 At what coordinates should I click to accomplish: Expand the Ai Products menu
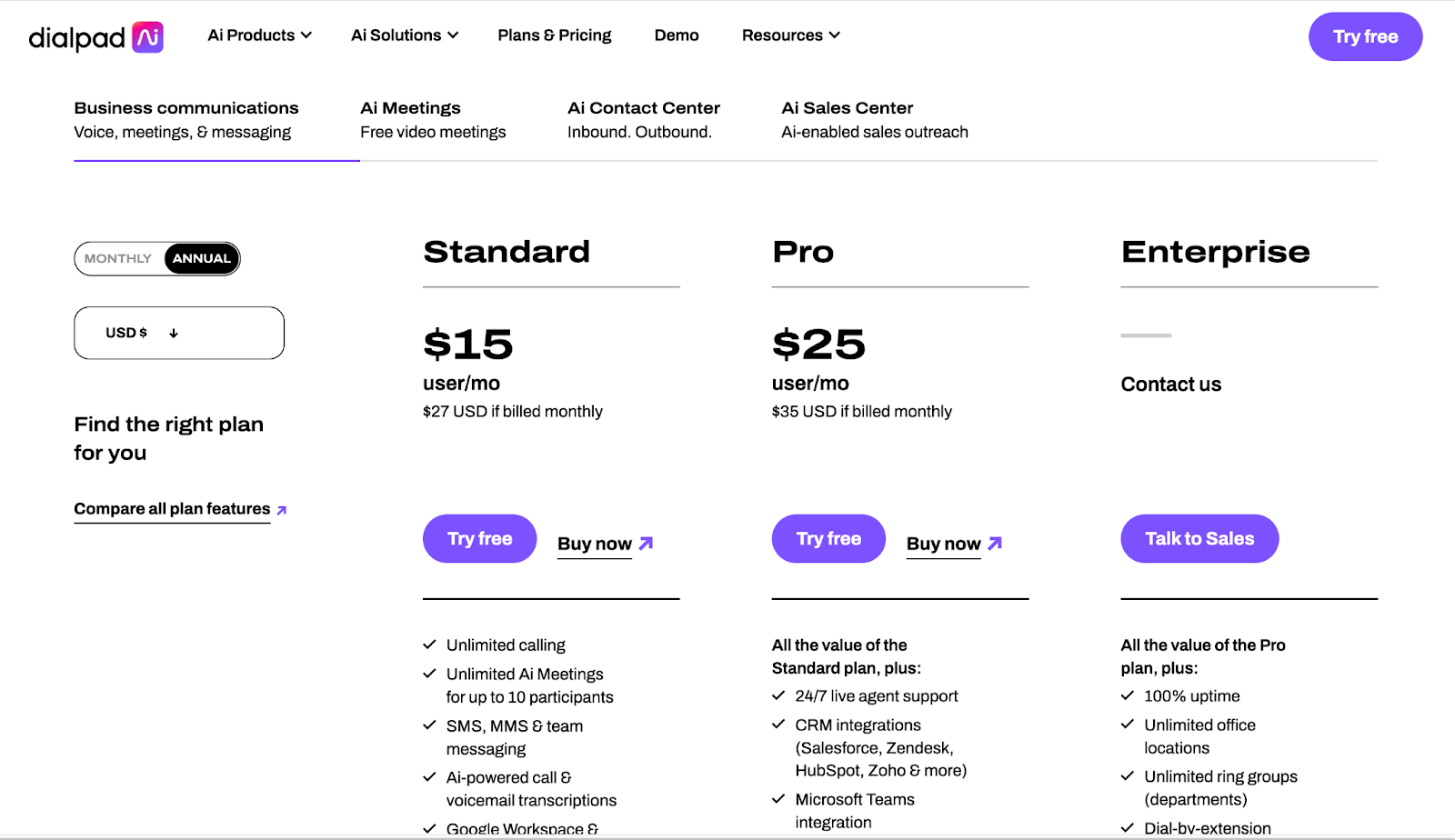259,35
